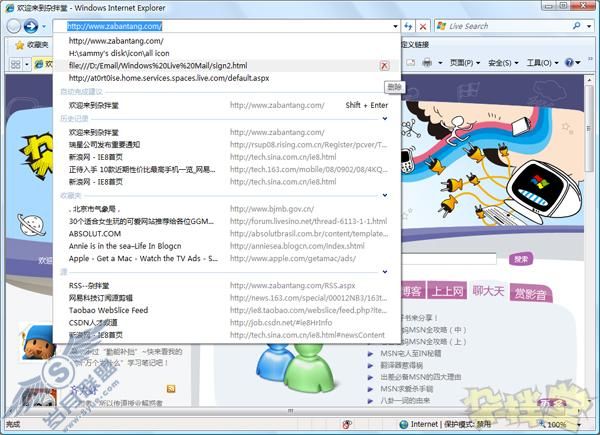Click the orange RSS feed icon on page

pyautogui.click(x=171, y=389)
